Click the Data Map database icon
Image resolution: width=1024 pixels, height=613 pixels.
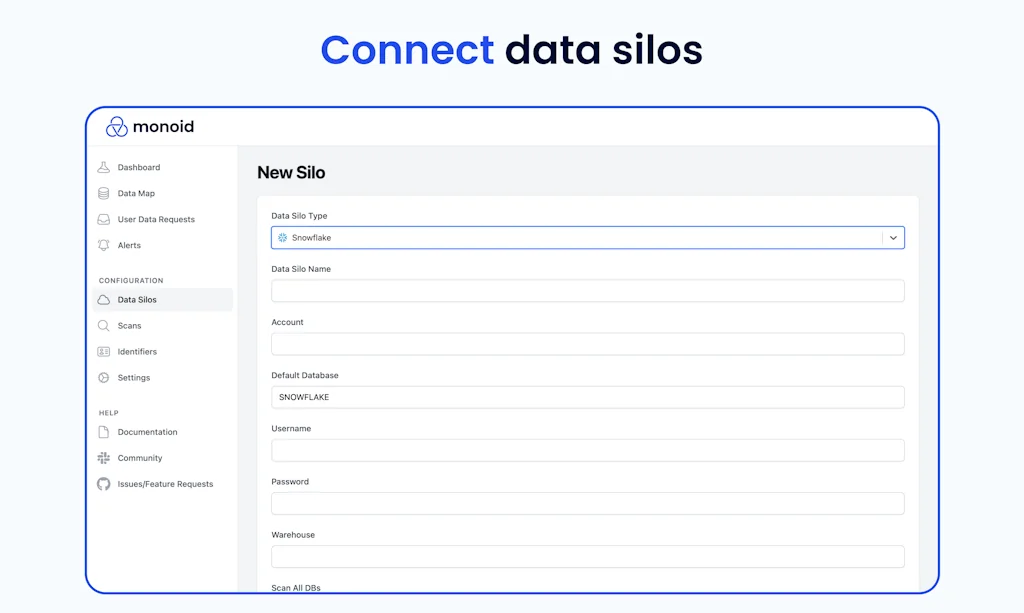tap(103, 193)
